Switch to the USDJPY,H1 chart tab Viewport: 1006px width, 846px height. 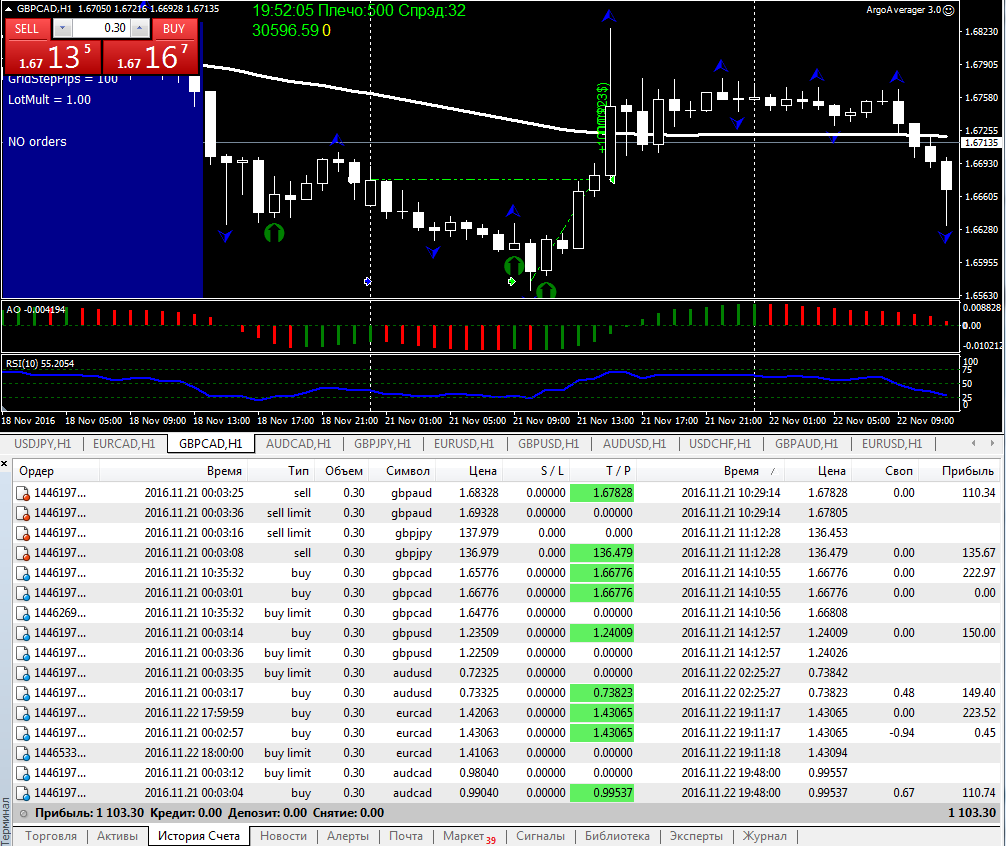pyautogui.click(x=42, y=444)
